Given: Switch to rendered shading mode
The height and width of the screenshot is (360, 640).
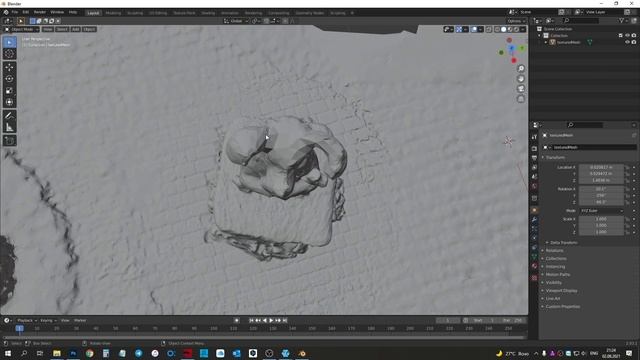Looking at the screenshot, I should (x=516, y=29).
